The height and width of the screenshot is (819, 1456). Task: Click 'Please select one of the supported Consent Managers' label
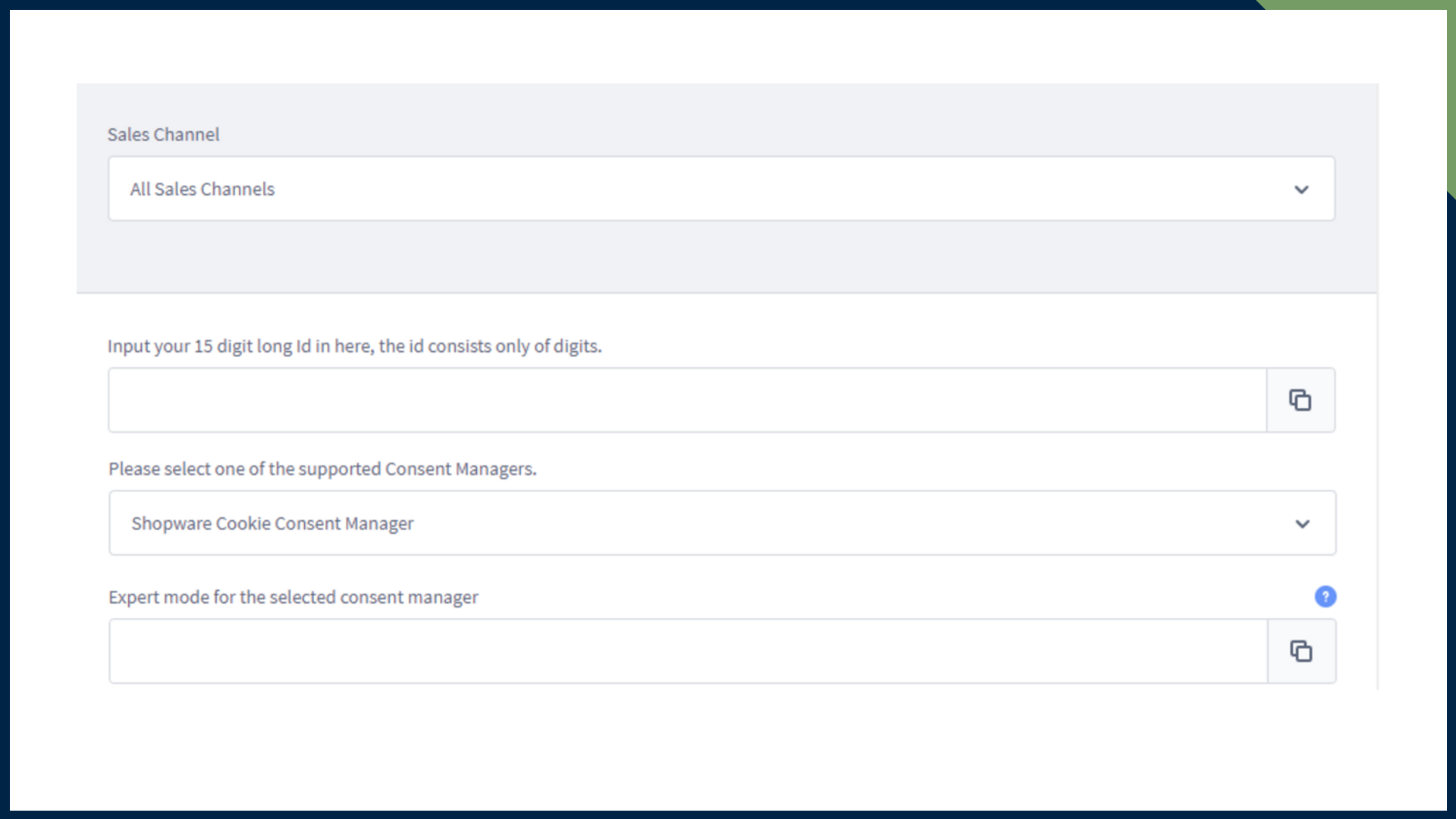pos(322,469)
